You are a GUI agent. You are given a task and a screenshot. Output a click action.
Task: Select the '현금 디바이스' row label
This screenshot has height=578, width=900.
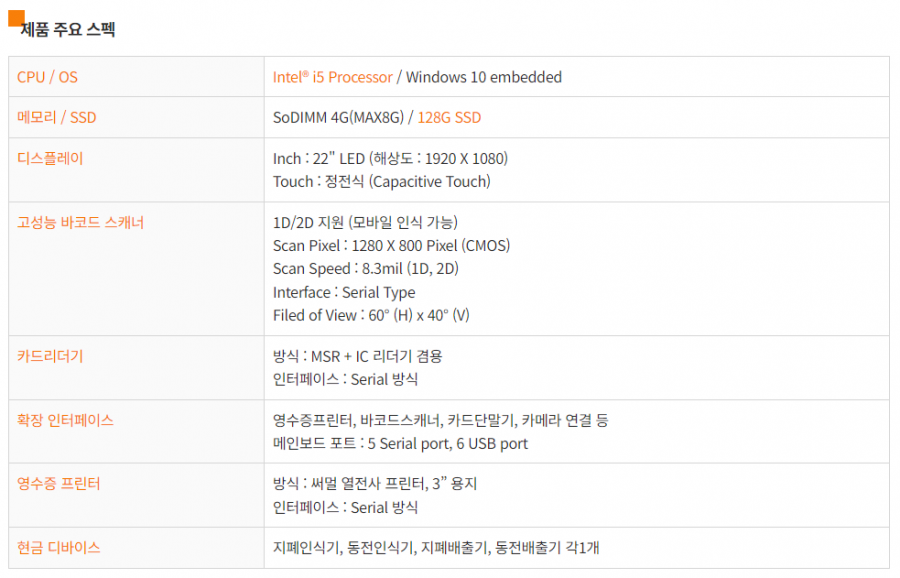[59, 547]
